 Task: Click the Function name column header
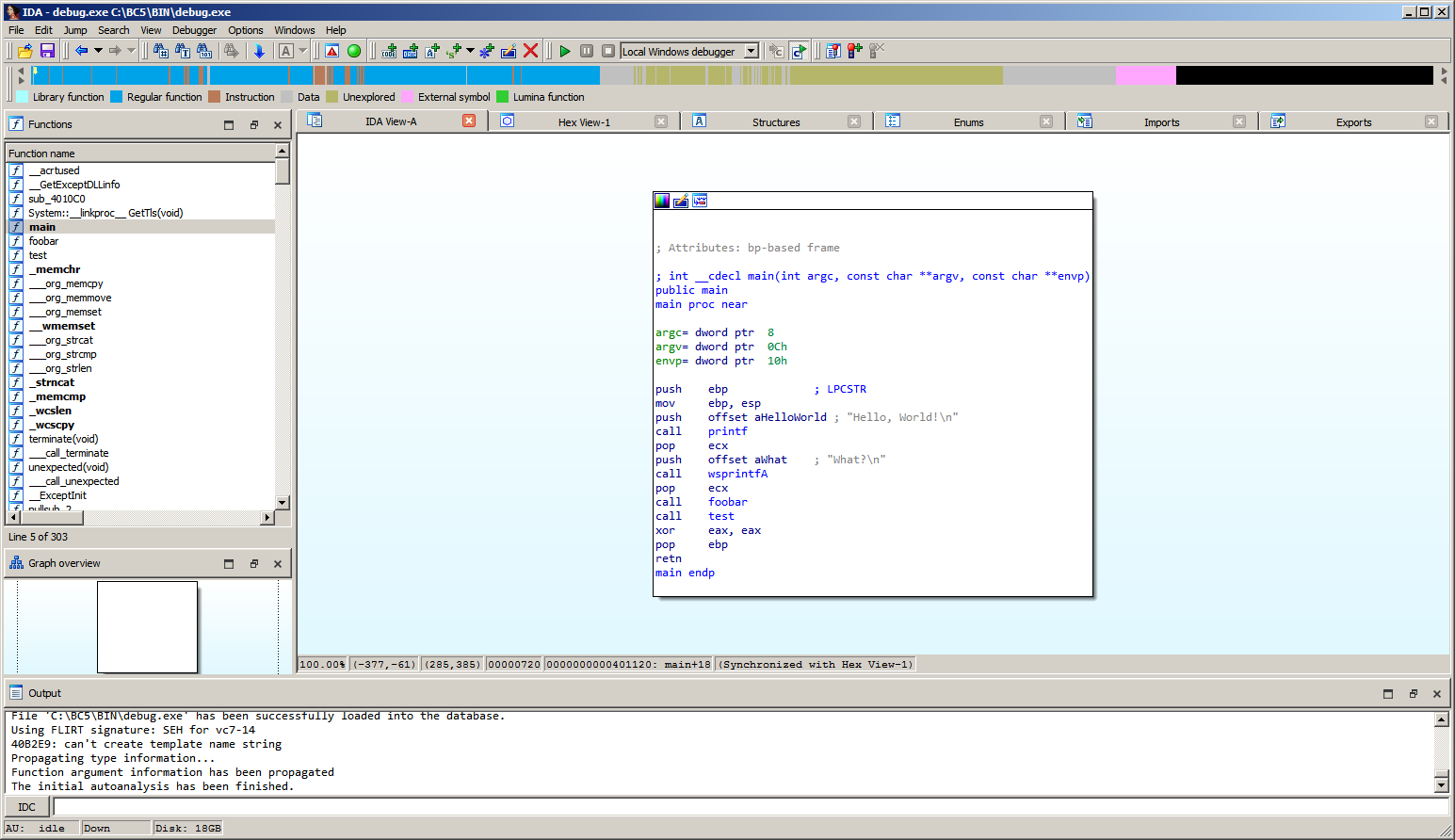pos(139,153)
